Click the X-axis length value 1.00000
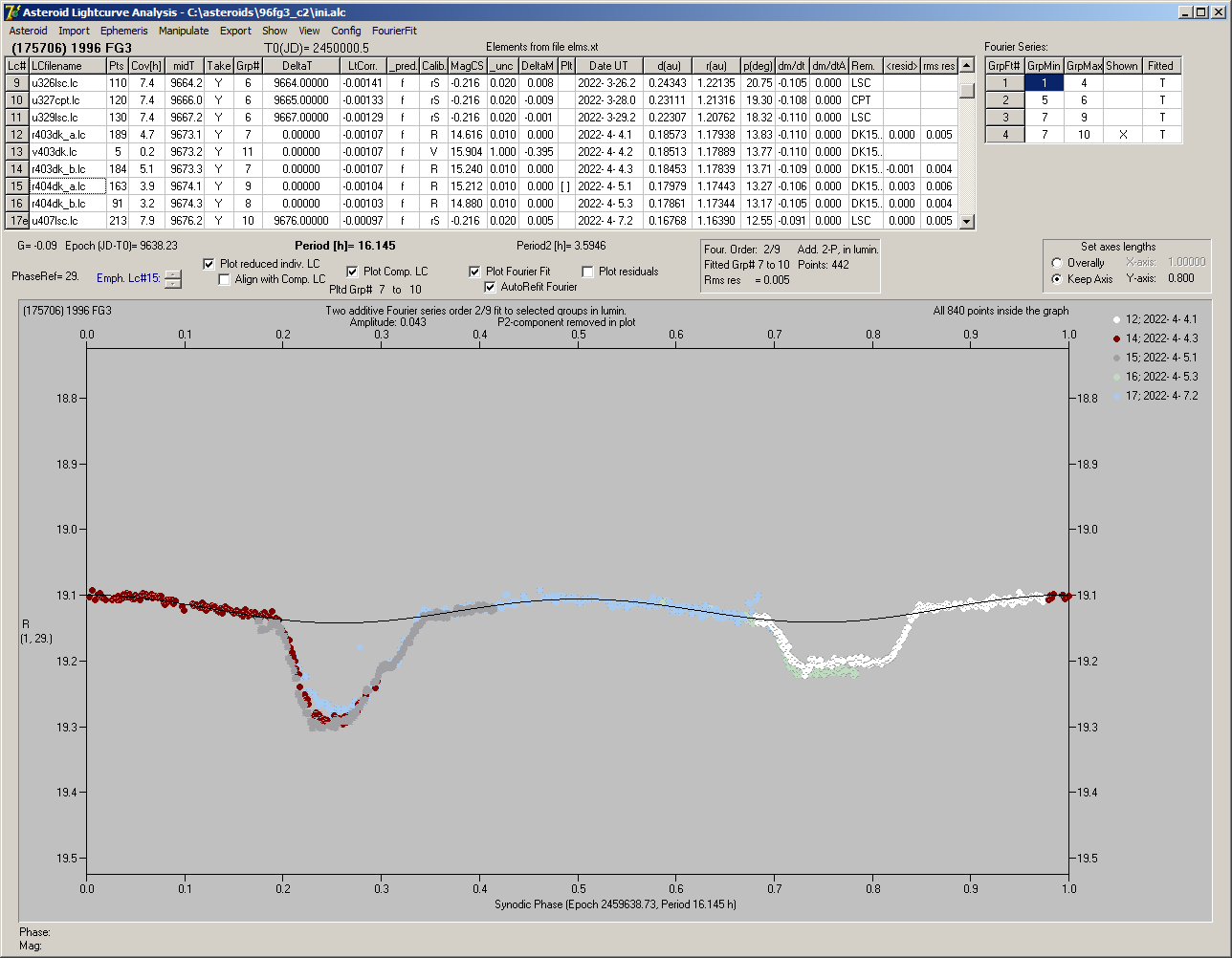 point(1186,262)
